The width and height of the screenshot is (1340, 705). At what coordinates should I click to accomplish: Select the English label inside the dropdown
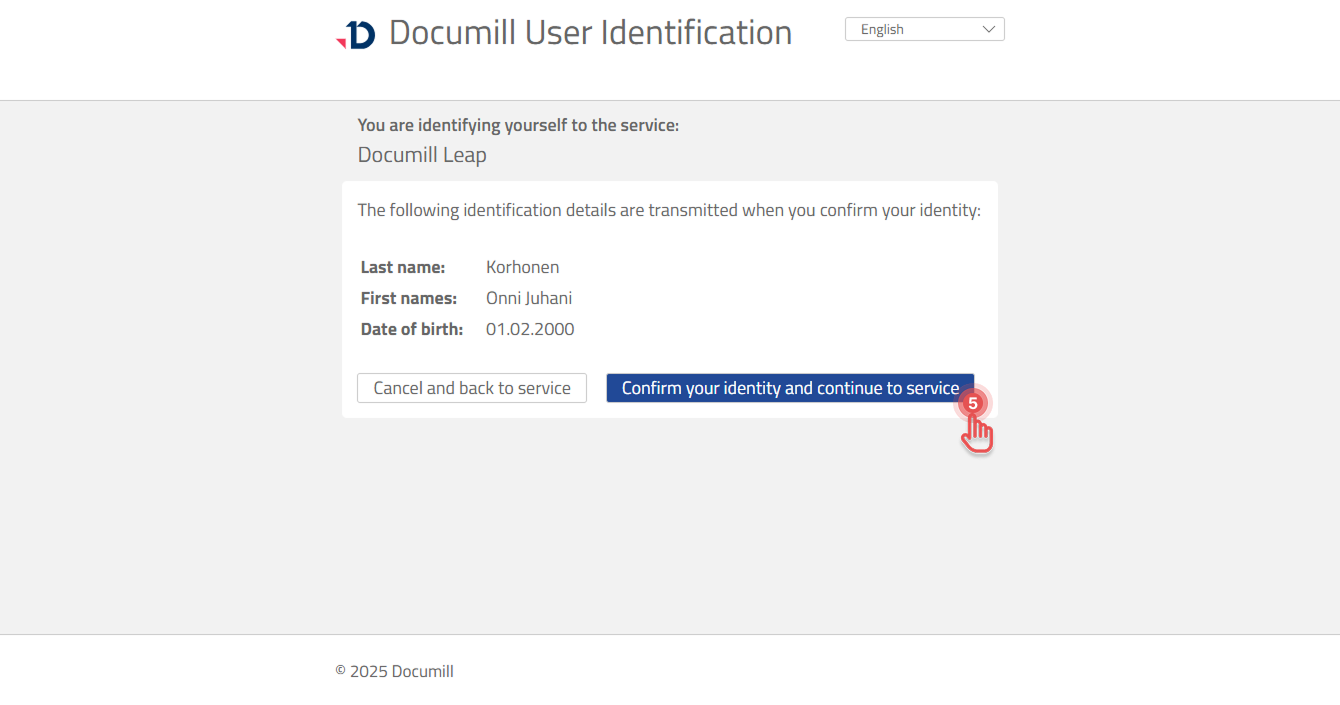881,28
